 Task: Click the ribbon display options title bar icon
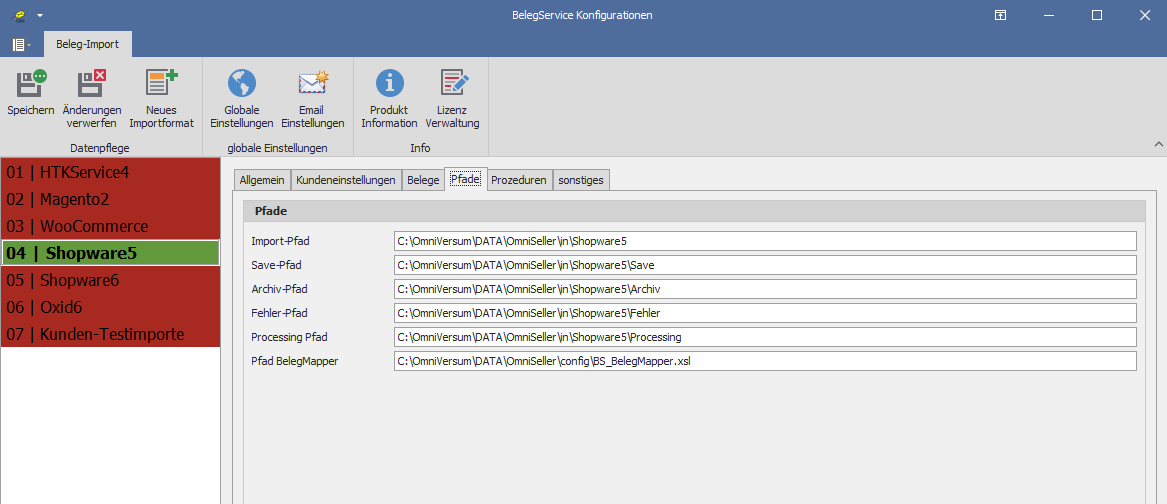[1000, 15]
